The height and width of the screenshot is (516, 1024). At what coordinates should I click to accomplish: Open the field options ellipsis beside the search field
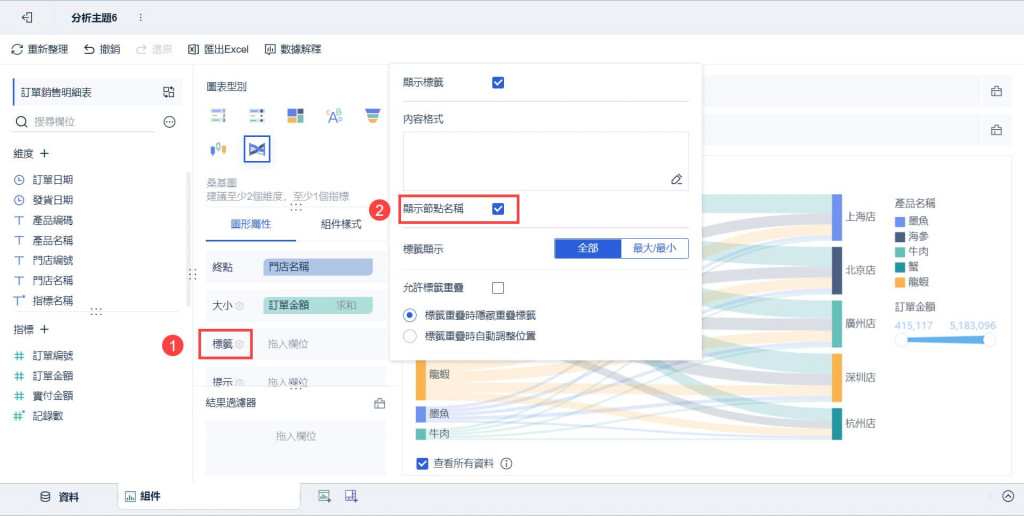(170, 121)
